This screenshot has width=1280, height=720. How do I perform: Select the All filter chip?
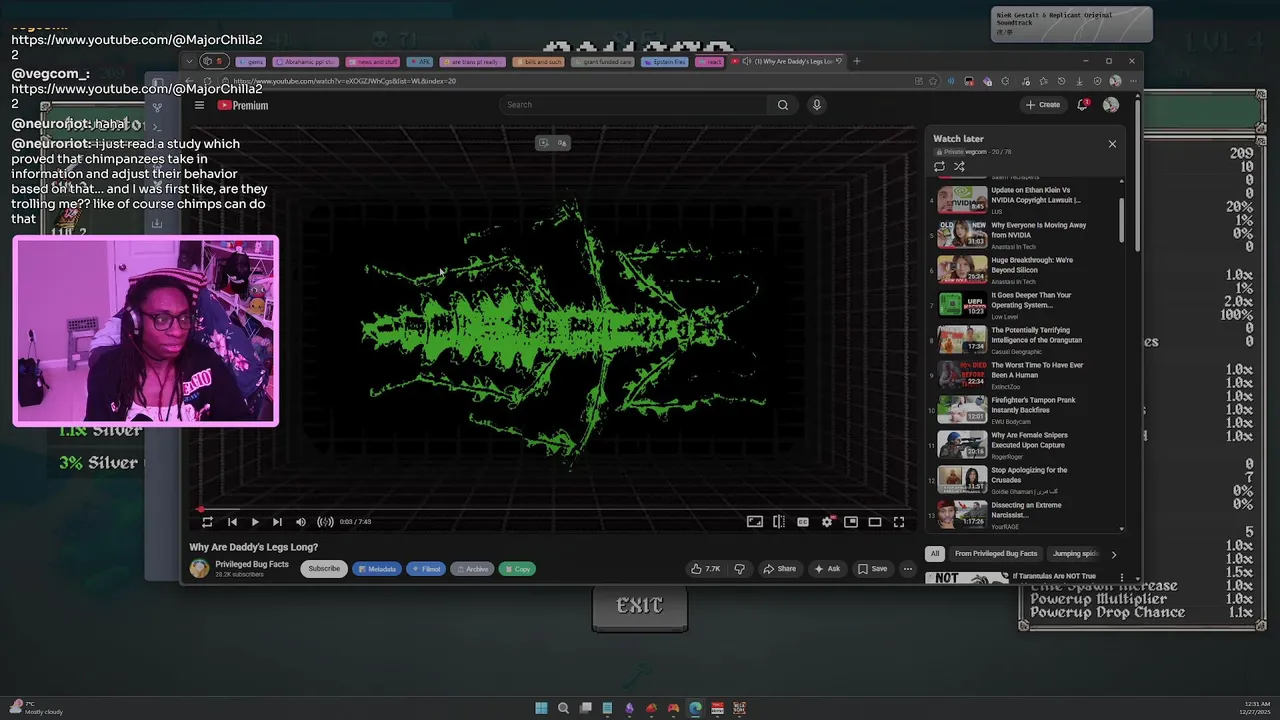935,554
